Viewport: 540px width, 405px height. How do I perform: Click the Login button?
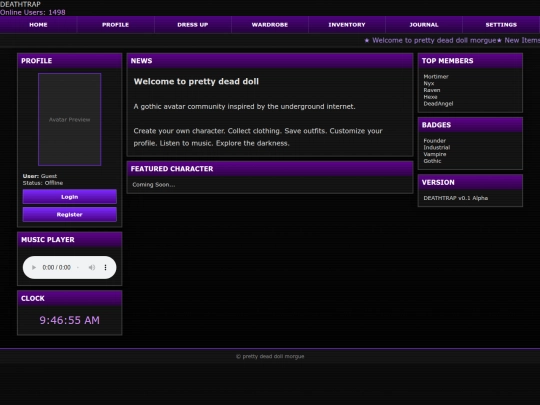pos(70,197)
